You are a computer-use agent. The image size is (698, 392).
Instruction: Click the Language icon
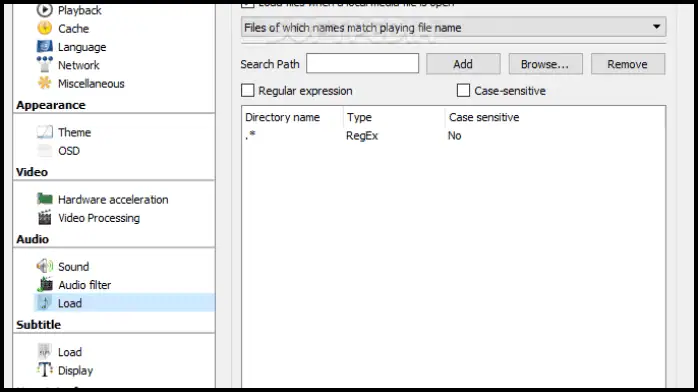(x=45, y=46)
